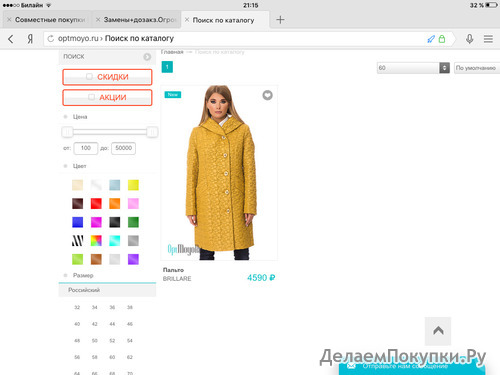The image size is (500, 375).
Task: Tap the scroll-to-top arrow button
Action: (x=438, y=331)
